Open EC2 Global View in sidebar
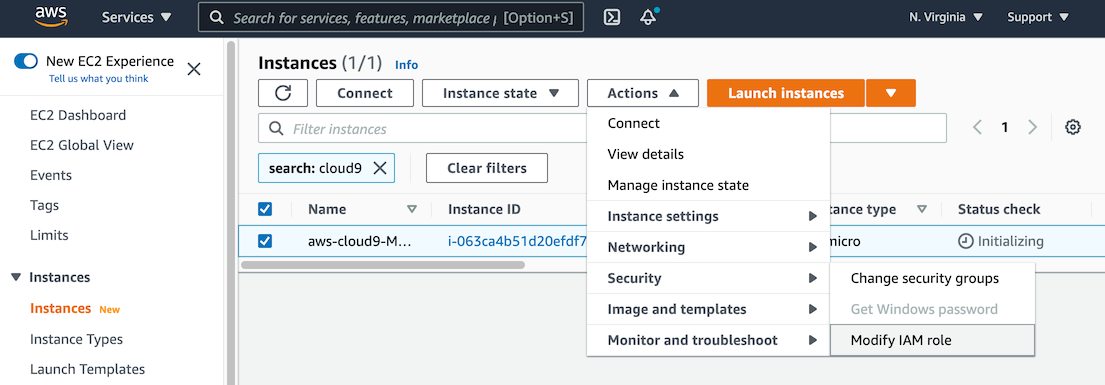 (82, 145)
